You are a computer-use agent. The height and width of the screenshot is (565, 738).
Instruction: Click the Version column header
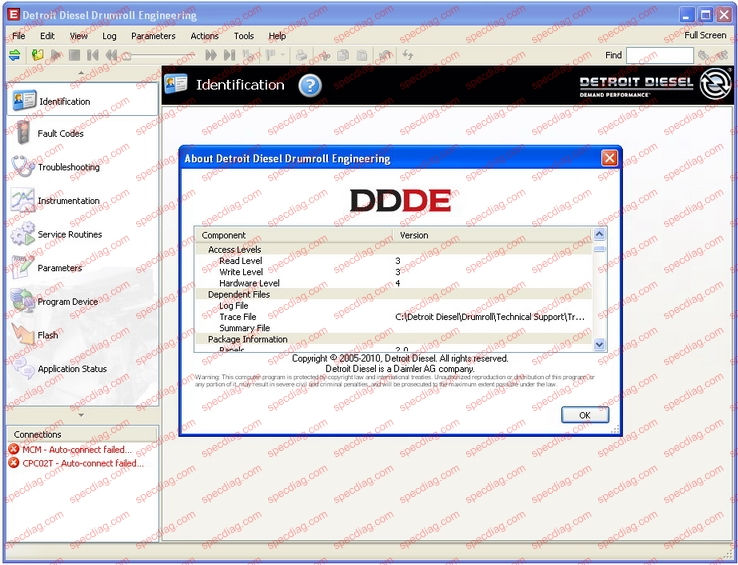pos(493,235)
